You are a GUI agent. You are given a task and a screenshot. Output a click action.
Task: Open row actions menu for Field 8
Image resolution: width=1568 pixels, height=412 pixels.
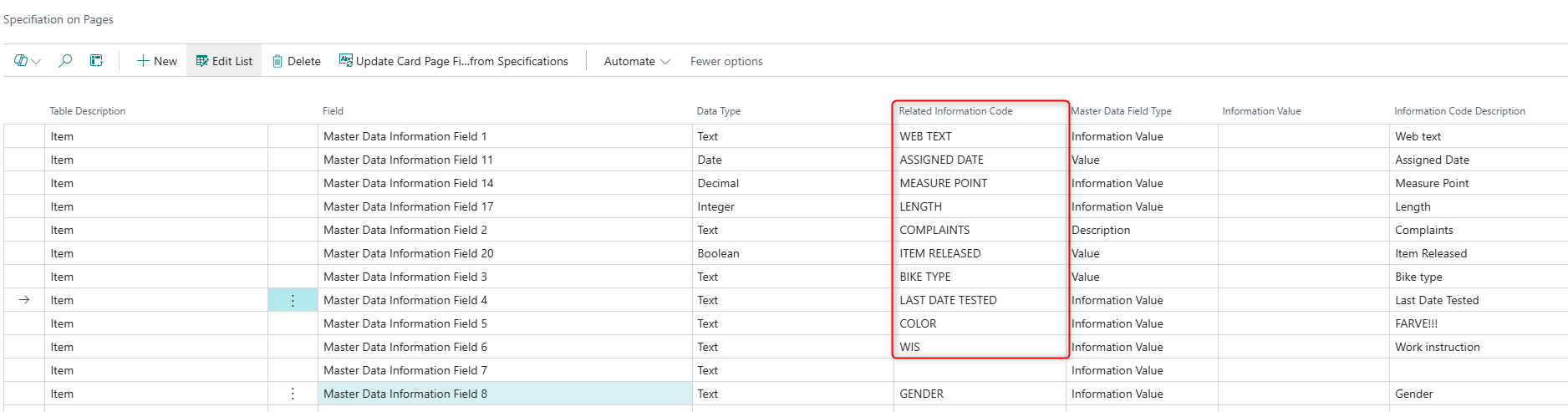click(293, 394)
